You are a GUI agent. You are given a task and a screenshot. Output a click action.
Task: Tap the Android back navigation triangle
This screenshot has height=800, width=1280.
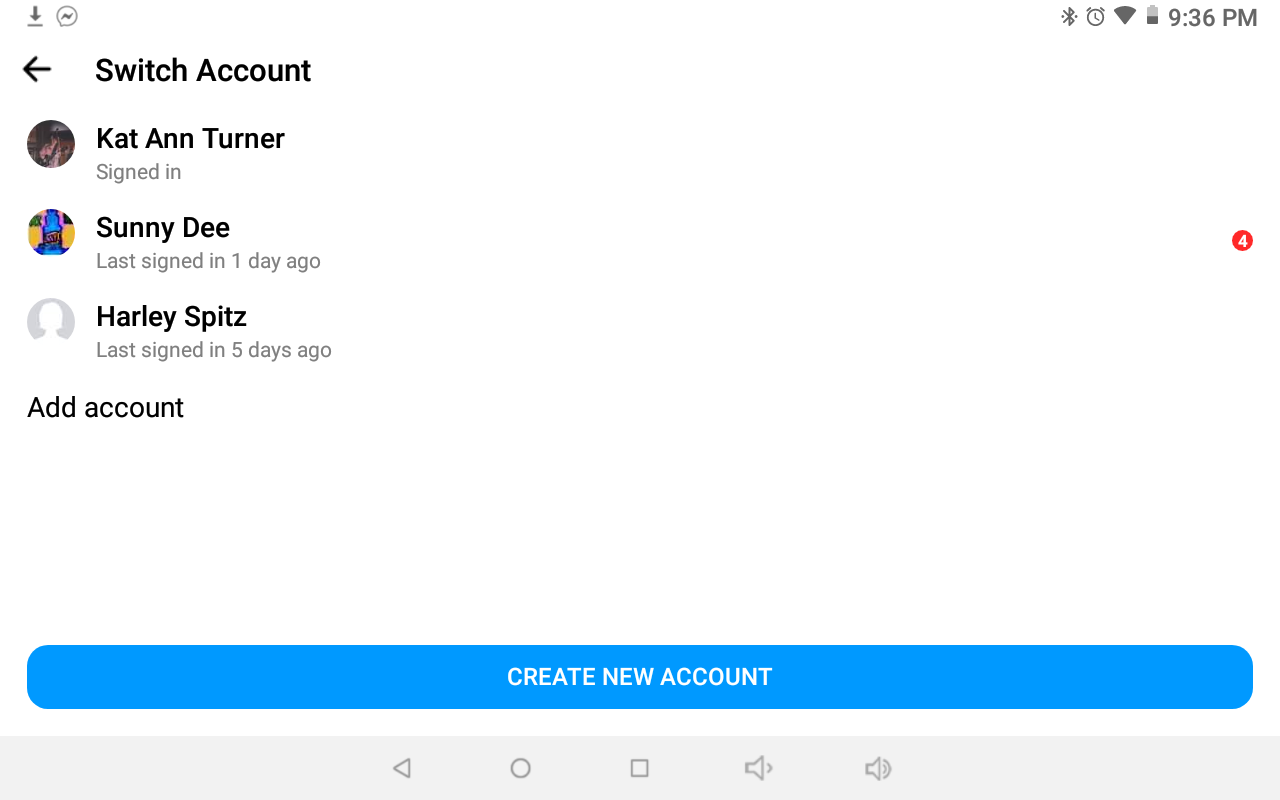pyautogui.click(x=402, y=768)
